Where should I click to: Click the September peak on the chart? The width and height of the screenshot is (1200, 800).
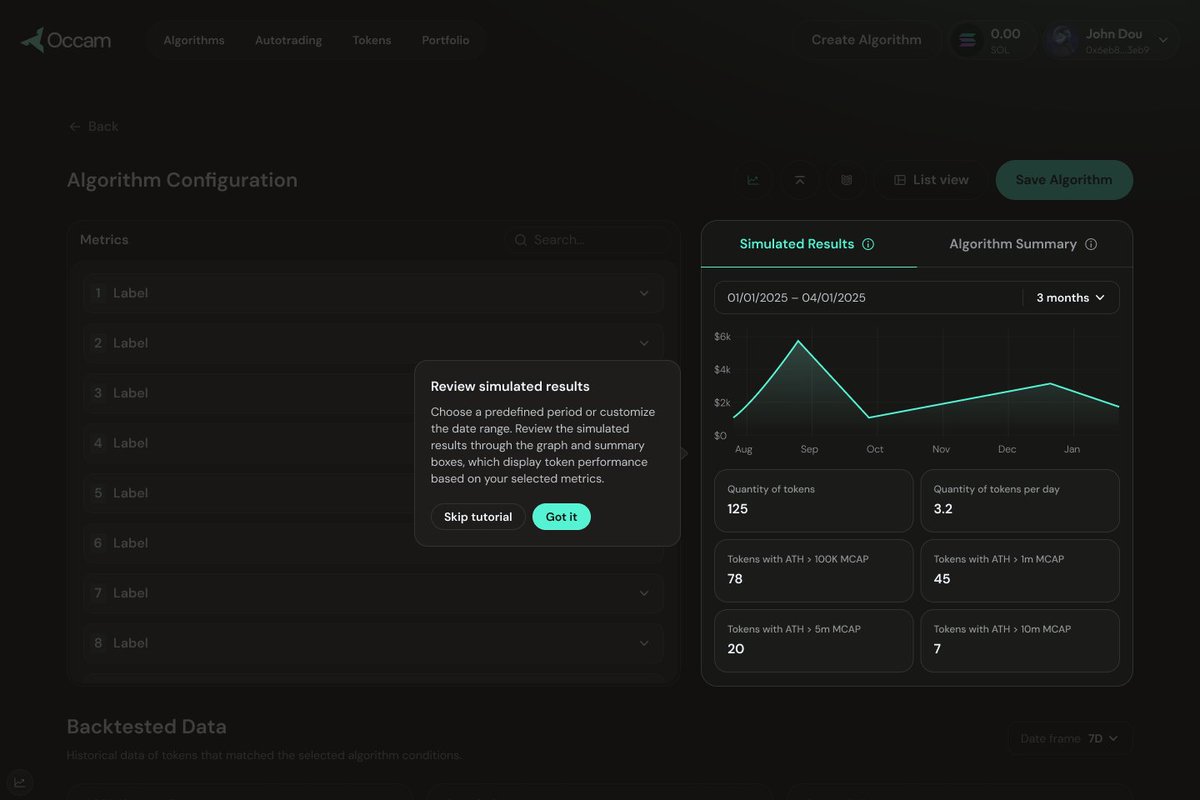(x=798, y=341)
